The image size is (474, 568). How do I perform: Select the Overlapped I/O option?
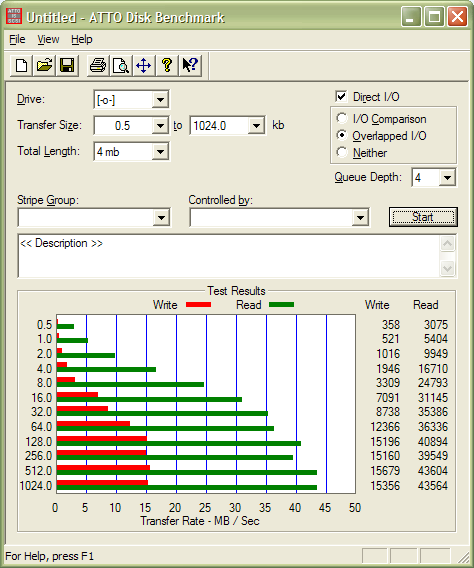point(341,135)
